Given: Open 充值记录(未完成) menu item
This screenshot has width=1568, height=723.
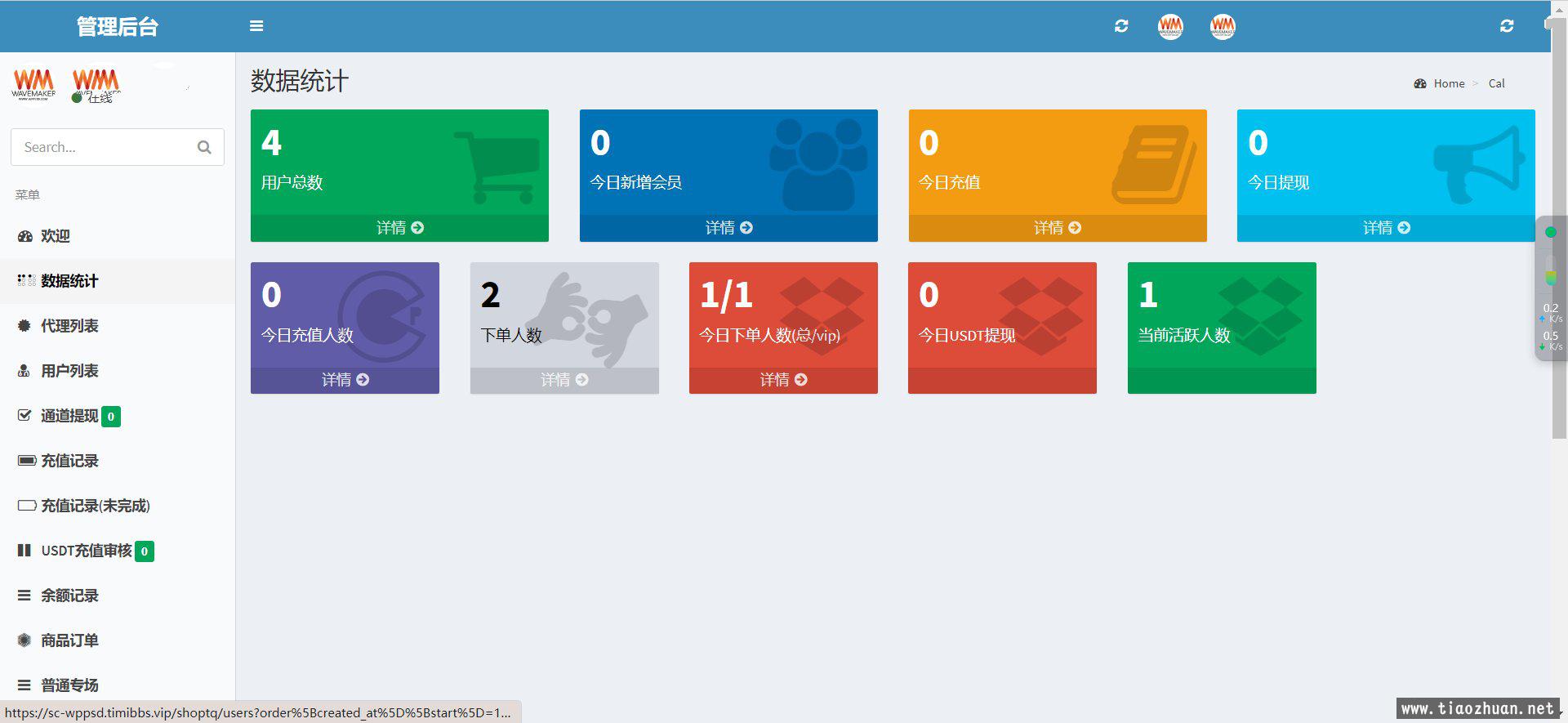Looking at the screenshot, I should (118, 506).
